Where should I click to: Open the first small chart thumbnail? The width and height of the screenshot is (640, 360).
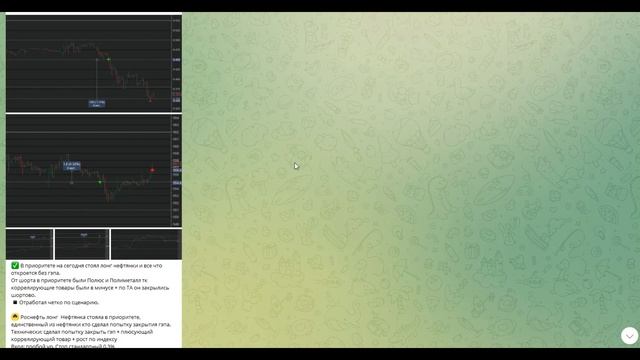[29, 244]
